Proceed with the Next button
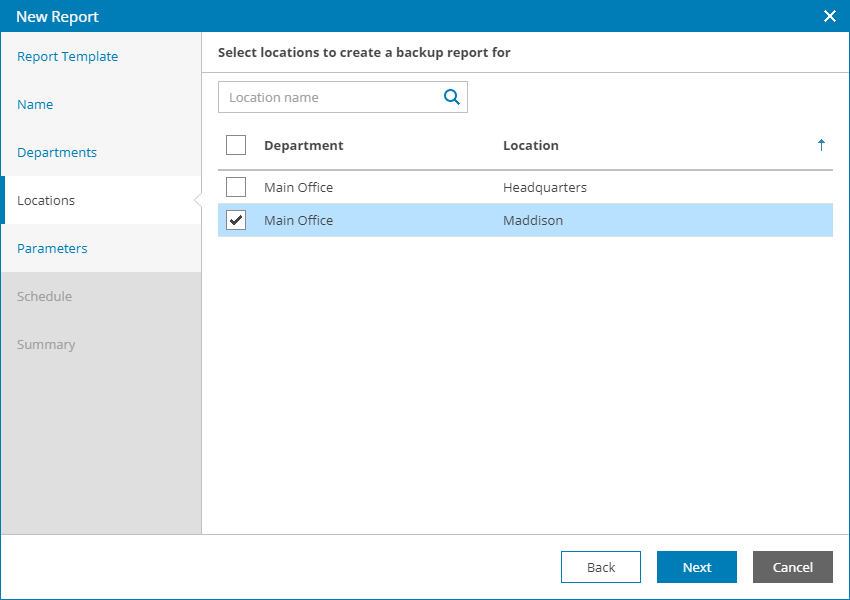 click(x=697, y=567)
